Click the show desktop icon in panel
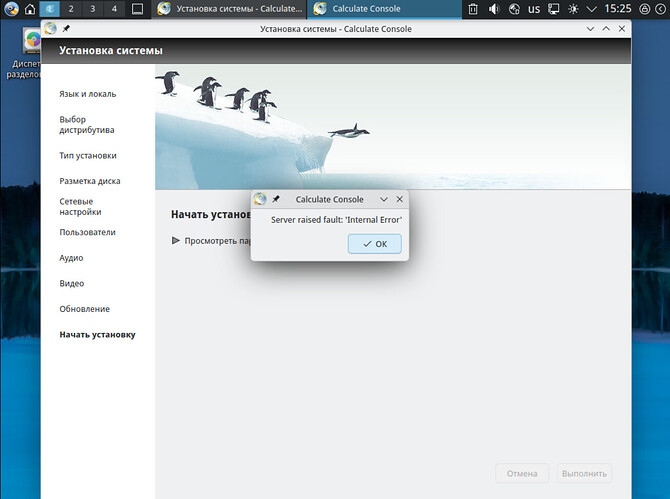Screen dimensions: 670x499 (x=137, y=9)
